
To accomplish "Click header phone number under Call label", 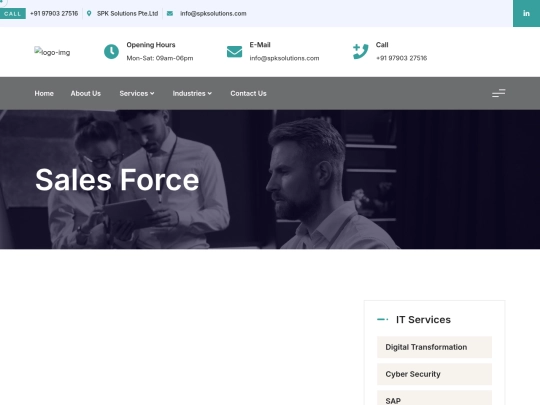I will [x=402, y=58].
